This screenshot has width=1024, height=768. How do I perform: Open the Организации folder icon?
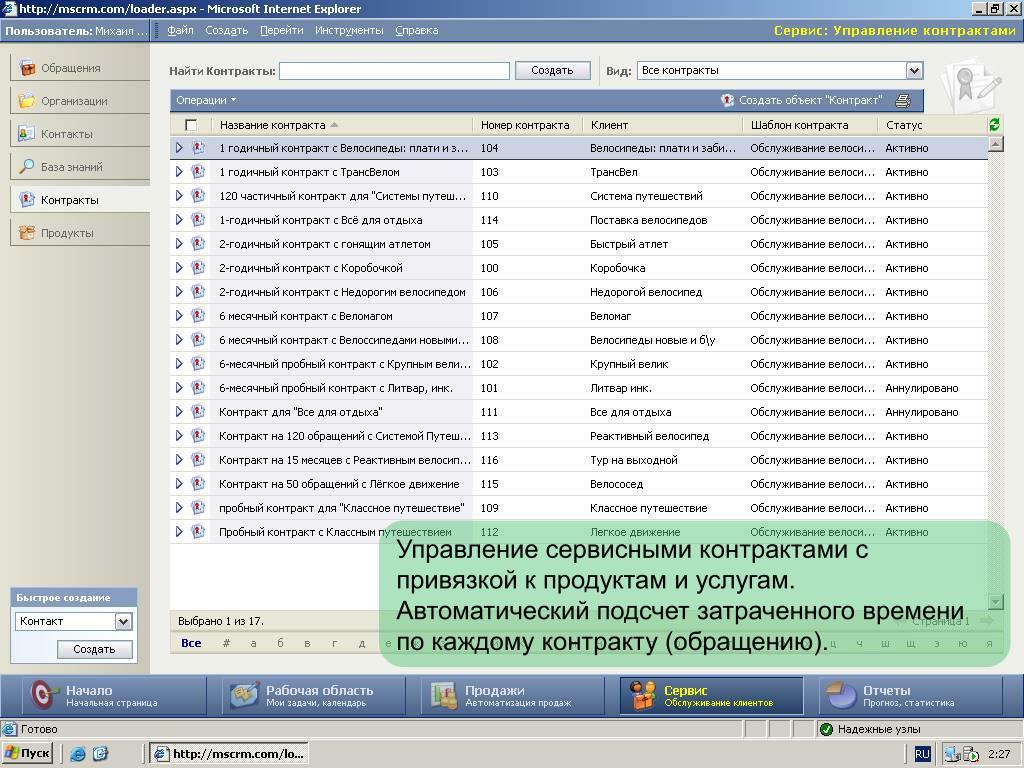pos(27,101)
